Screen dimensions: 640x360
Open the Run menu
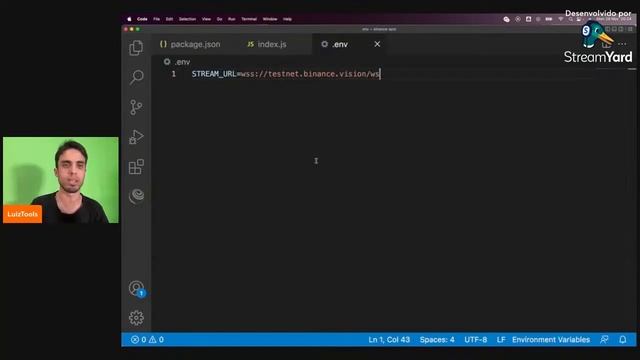coord(231,19)
